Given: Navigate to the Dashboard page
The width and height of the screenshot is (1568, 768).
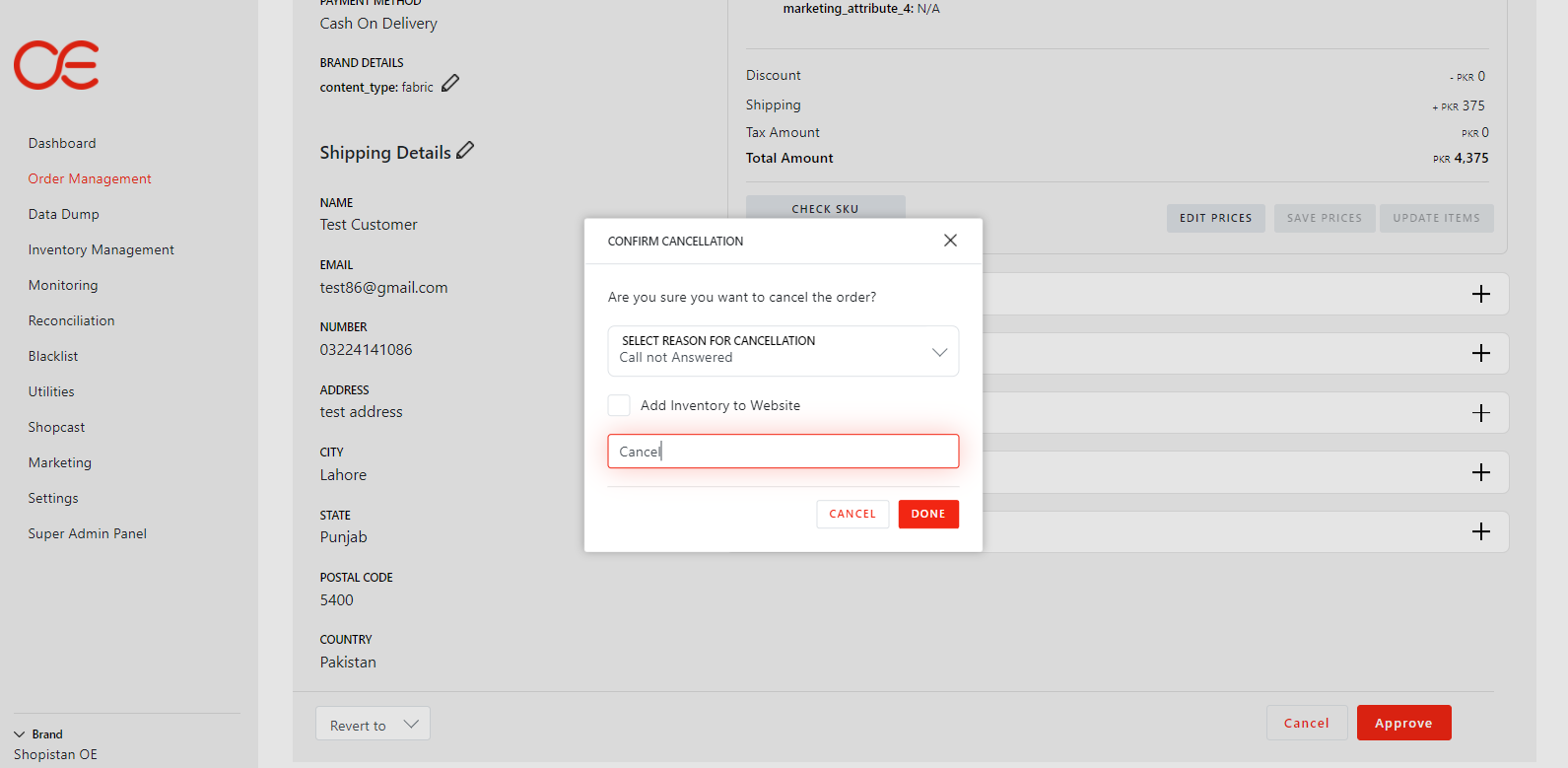Looking at the screenshot, I should [62, 143].
